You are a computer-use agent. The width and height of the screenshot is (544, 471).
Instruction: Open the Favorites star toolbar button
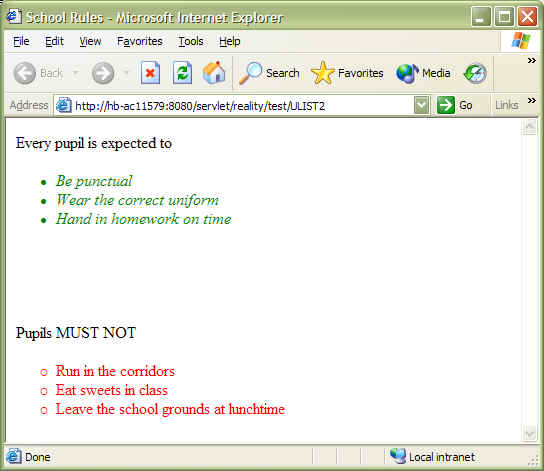pos(347,73)
